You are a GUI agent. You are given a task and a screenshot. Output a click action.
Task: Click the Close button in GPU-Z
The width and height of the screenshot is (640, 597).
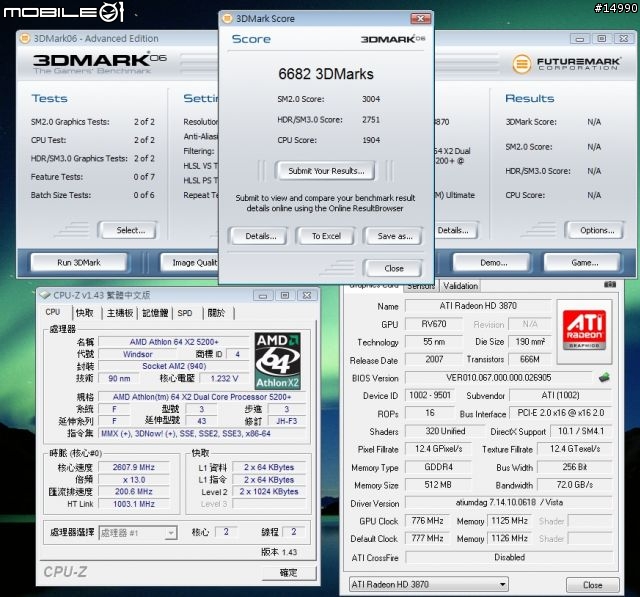tap(592, 585)
